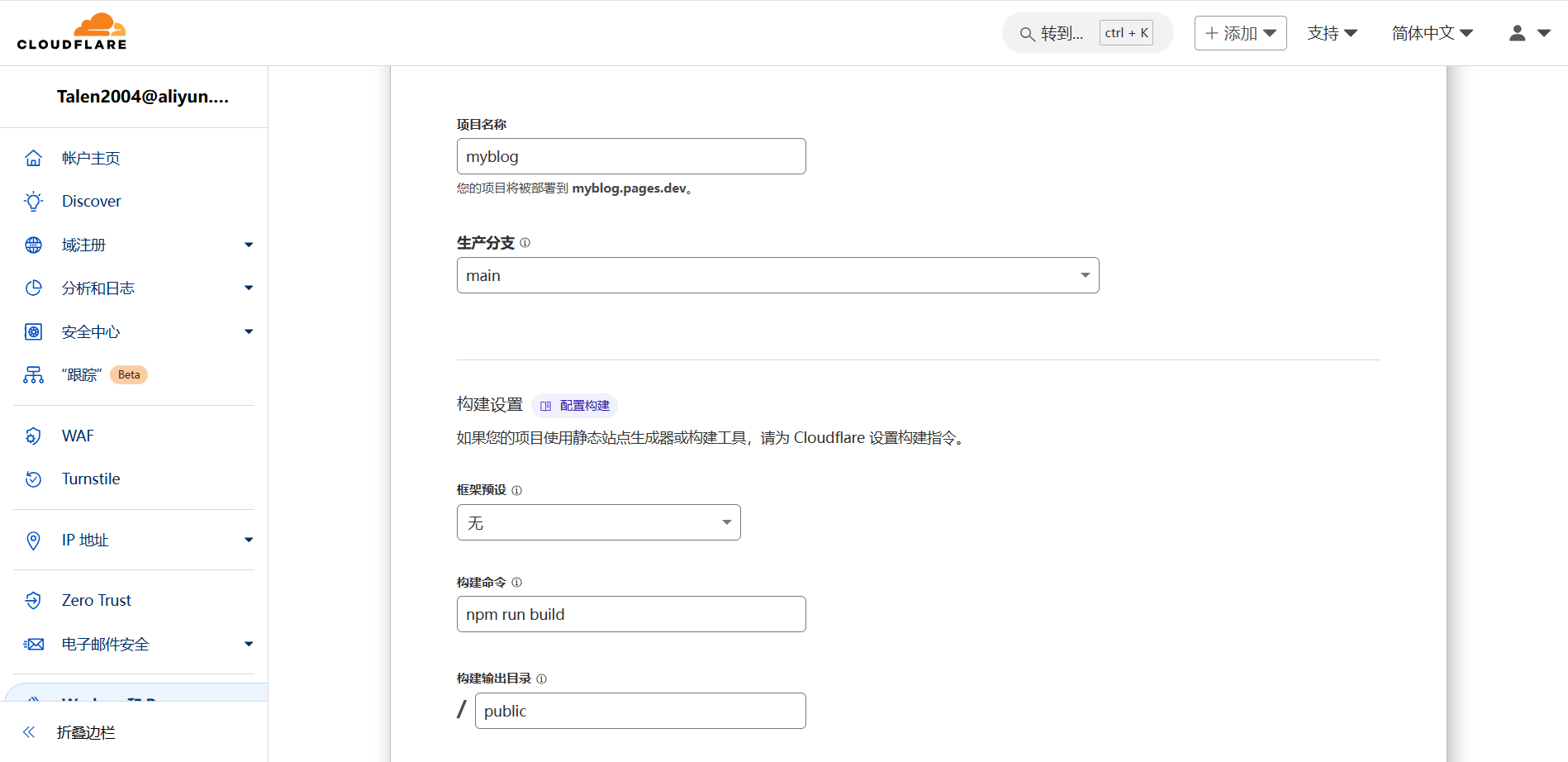Click the info icon beside 框架预设

point(516,490)
